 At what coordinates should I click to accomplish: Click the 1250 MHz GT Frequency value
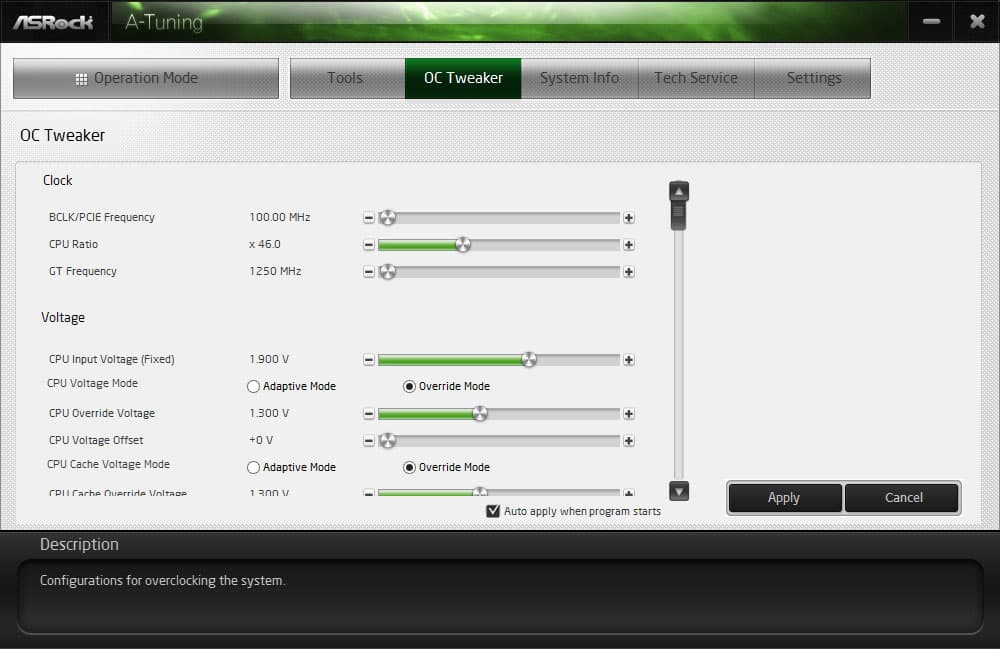pyautogui.click(x=275, y=272)
